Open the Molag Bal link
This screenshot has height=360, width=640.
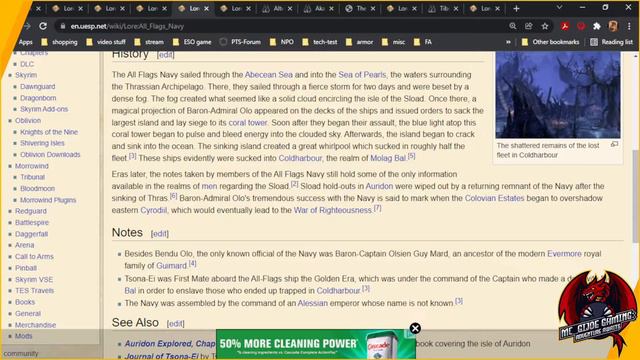[x=388, y=158]
